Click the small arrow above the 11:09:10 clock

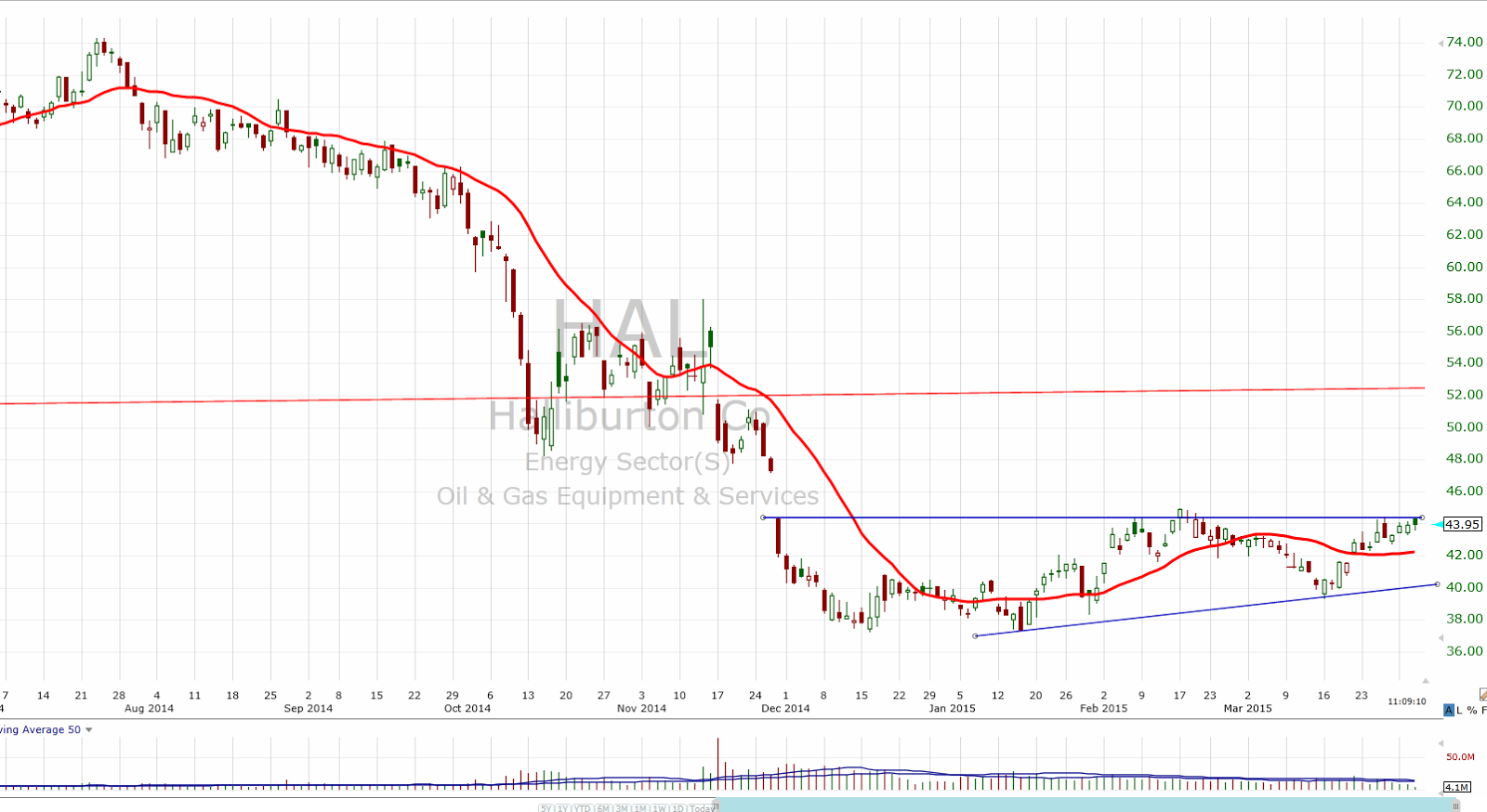click(x=1426, y=681)
